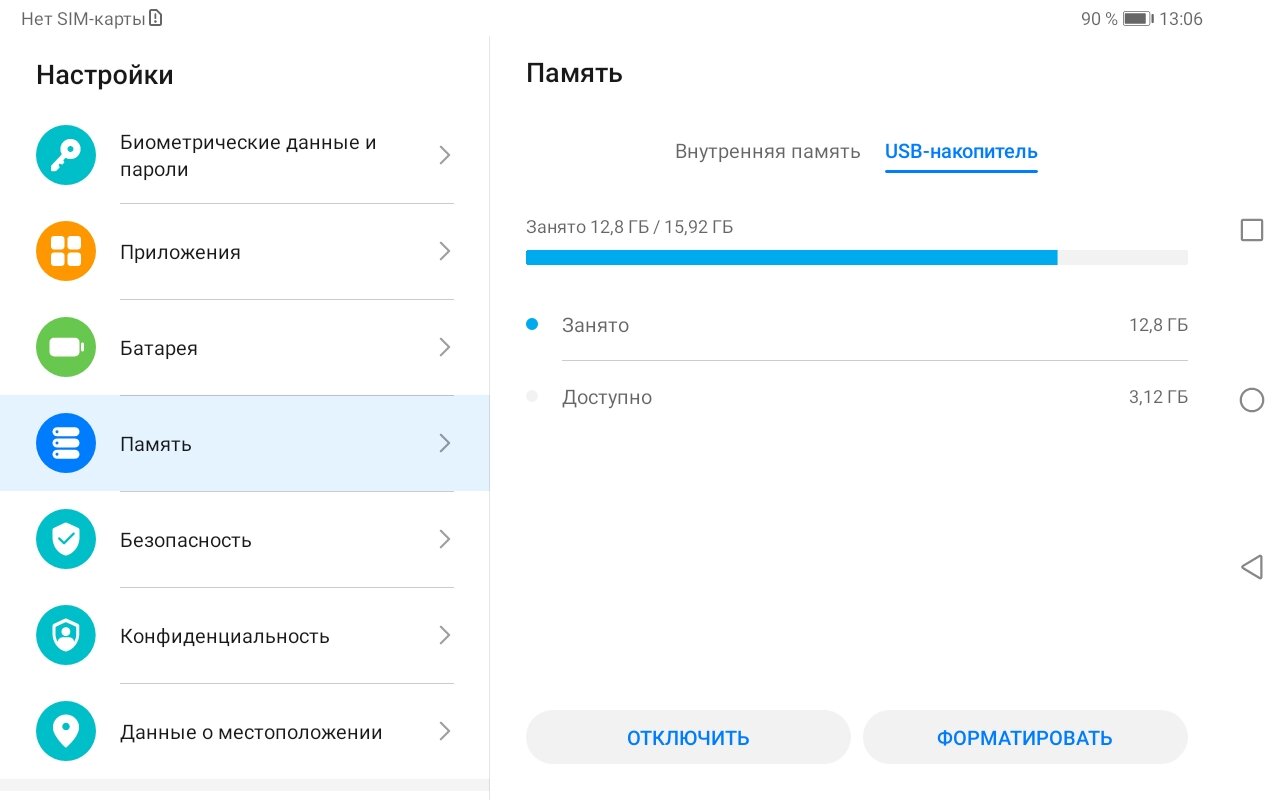Click the blue storage usage bar

[x=857, y=257]
